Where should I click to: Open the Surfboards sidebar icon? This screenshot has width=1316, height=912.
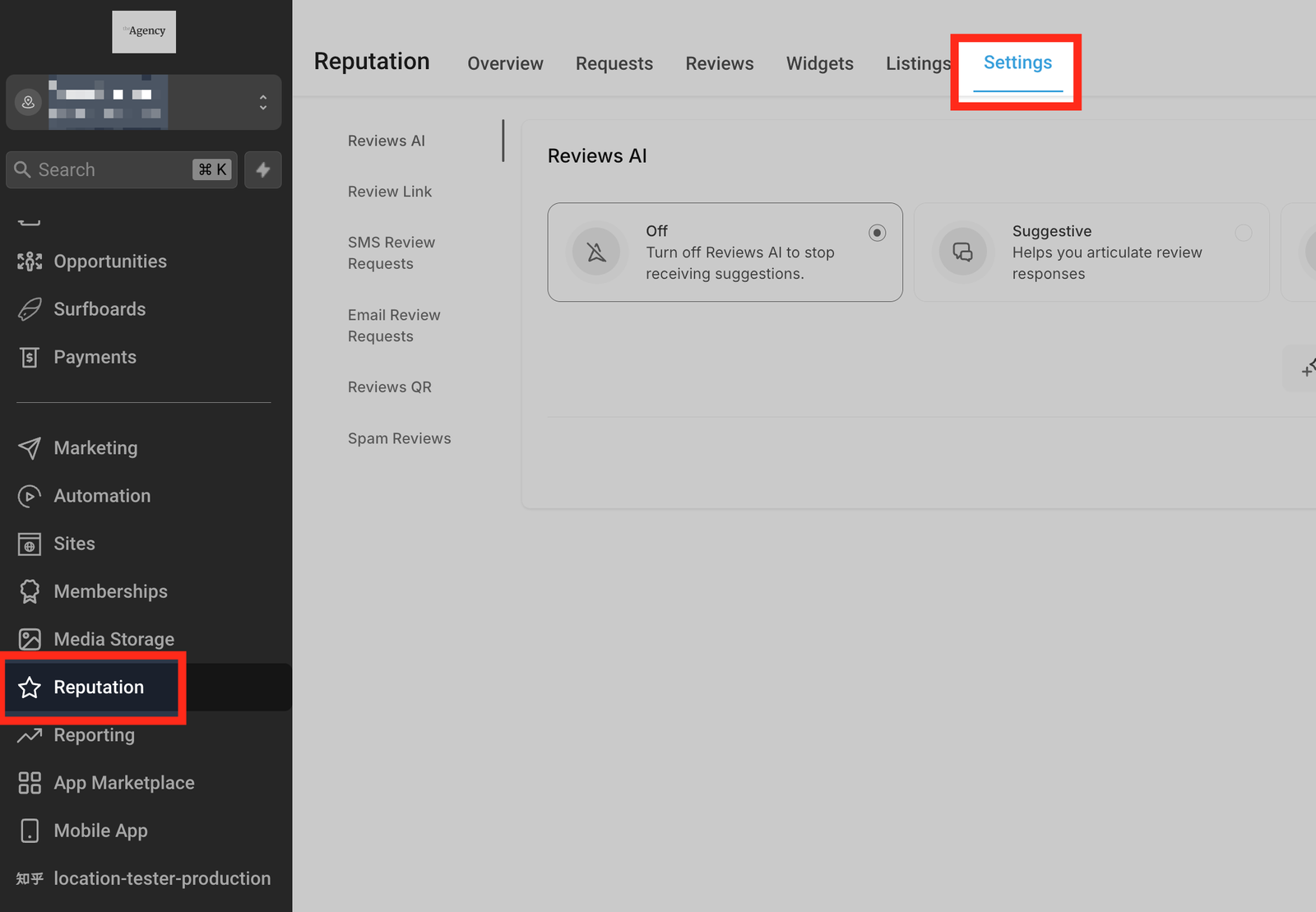pos(30,309)
